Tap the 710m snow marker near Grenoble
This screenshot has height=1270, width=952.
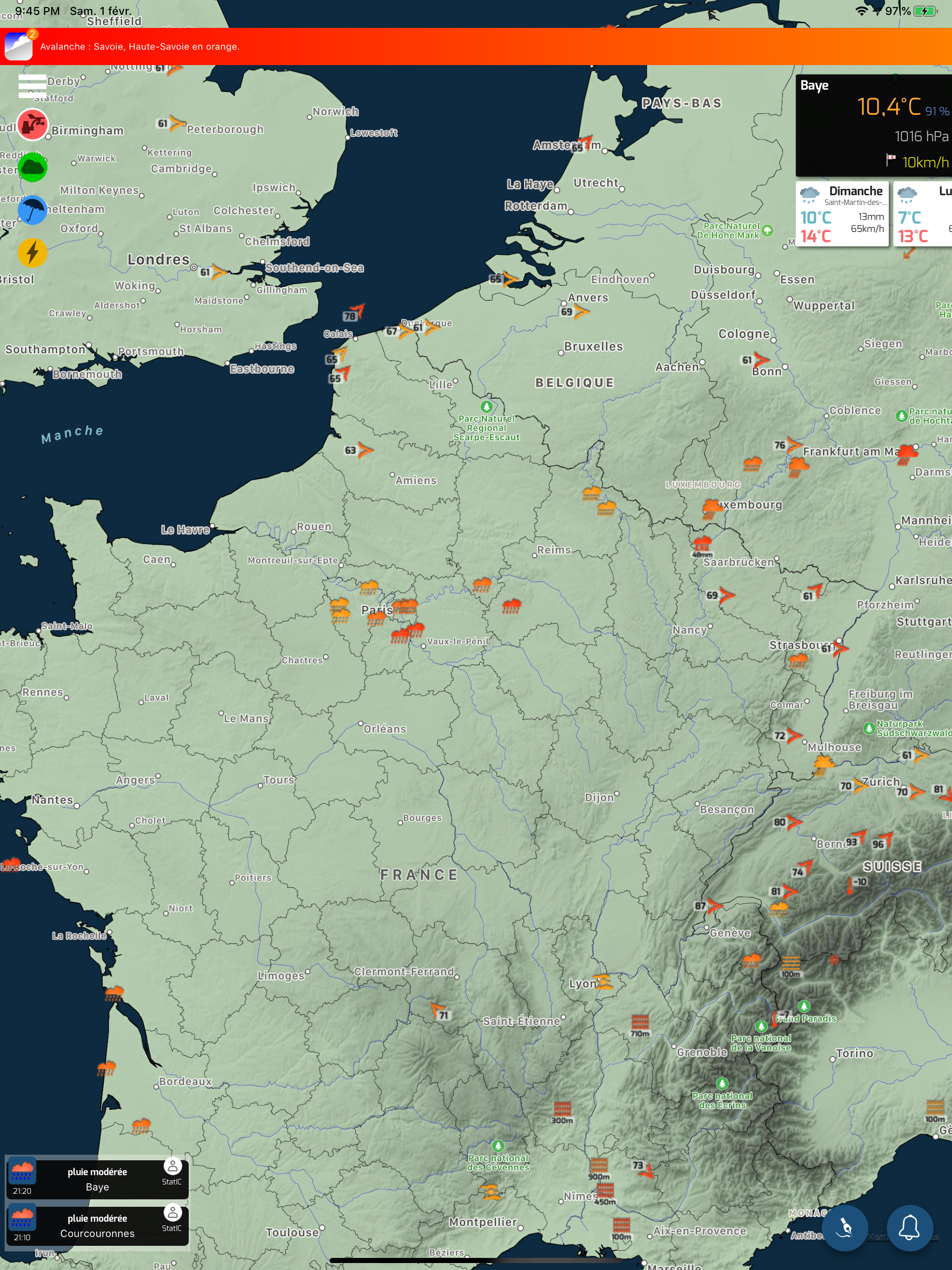pos(640,1023)
